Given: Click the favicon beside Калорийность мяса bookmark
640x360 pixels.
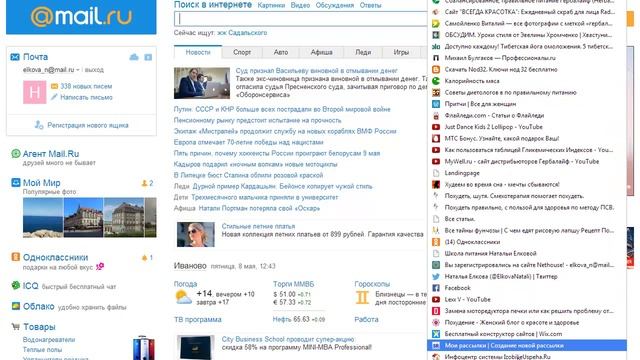Looking at the screenshot, I should [x=436, y=81].
